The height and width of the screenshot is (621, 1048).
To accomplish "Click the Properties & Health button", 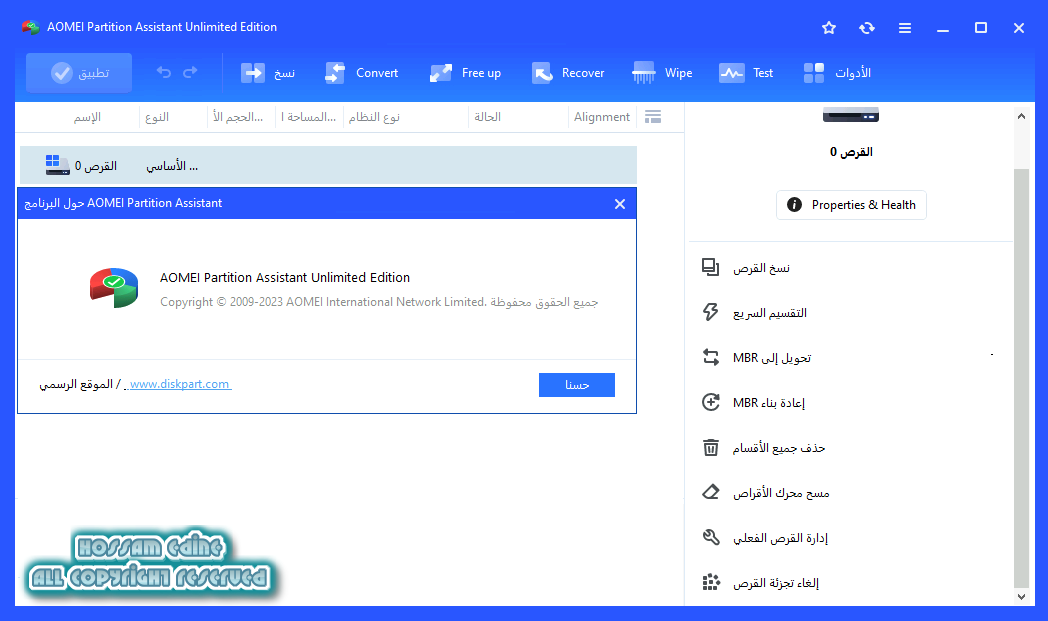I will pyautogui.click(x=852, y=205).
